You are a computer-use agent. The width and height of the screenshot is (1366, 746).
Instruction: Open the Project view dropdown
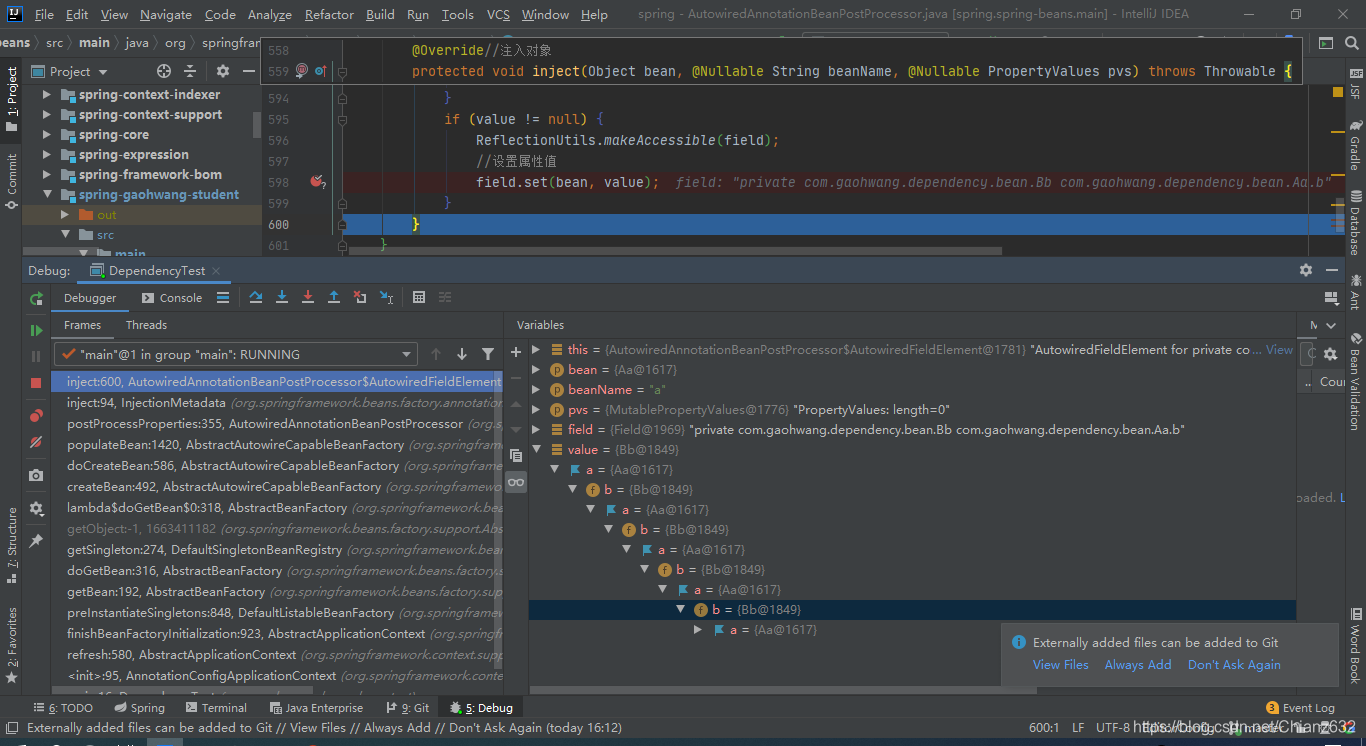tap(69, 71)
